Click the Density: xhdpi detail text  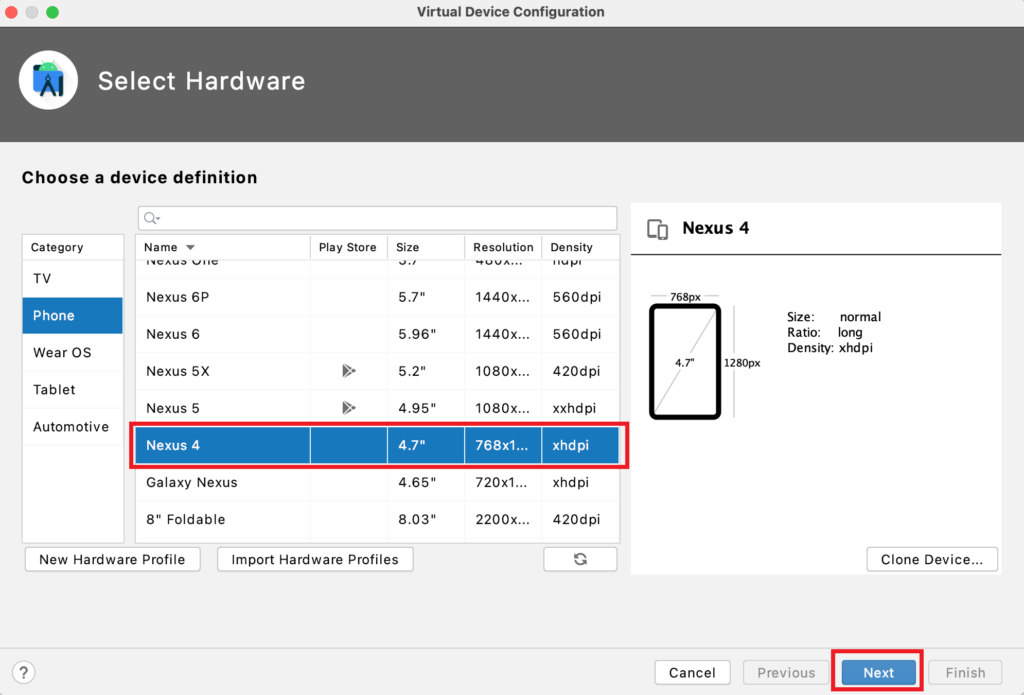[x=829, y=348]
